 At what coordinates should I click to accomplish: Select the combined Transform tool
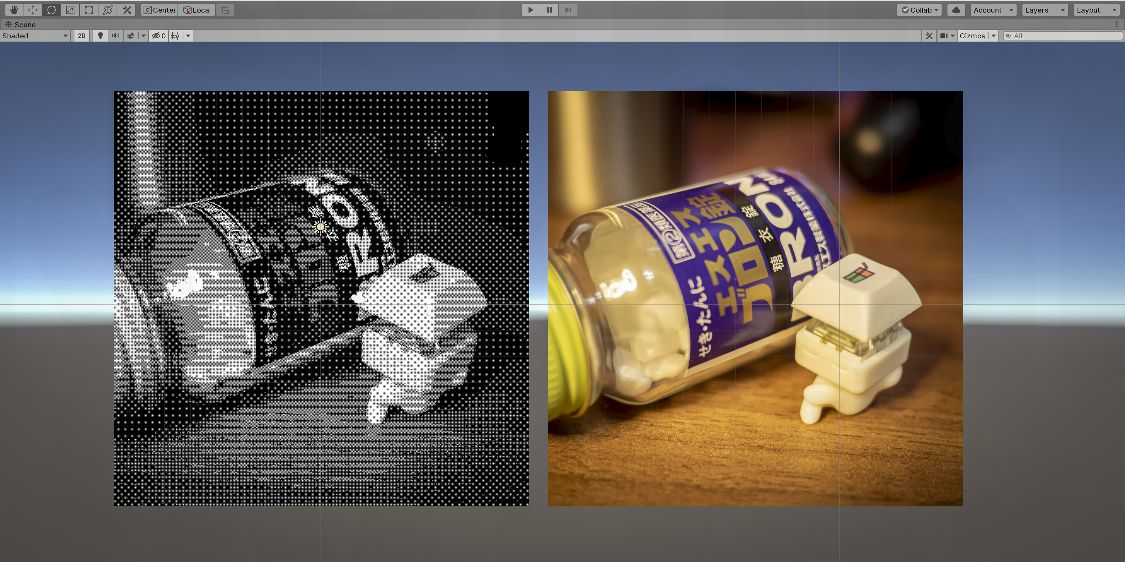pyautogui.click(x=107, y=10)
